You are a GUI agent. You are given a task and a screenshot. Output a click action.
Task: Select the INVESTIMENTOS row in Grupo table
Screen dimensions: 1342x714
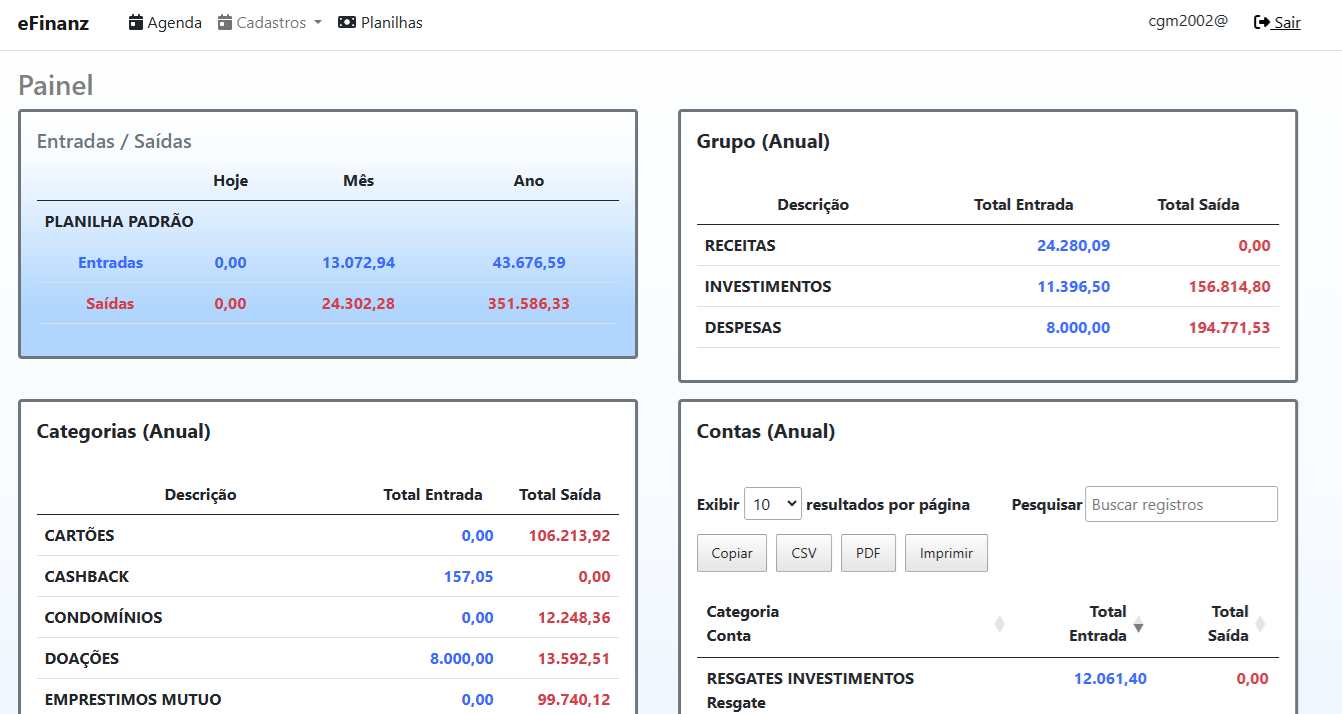768,286
